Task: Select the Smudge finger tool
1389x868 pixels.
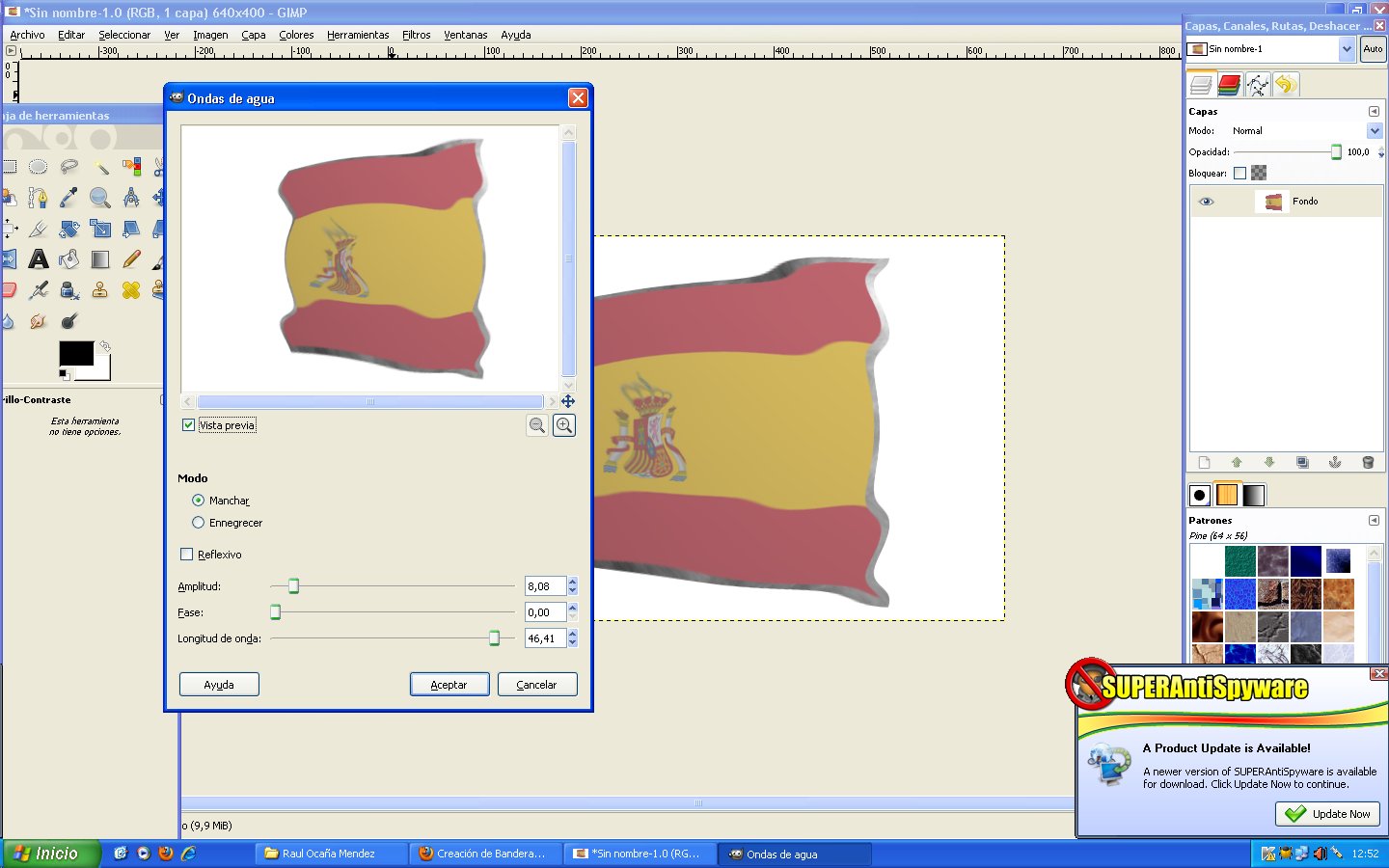Action: click(x=38, y=321)
